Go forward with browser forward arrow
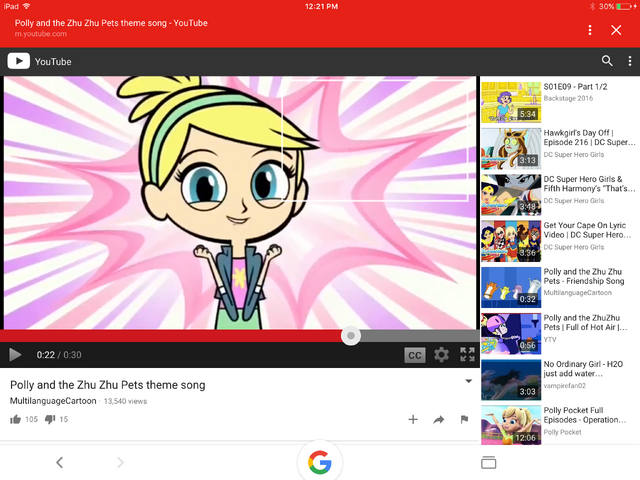The height and width of the screenshot is (480, 640). point(120,462)
